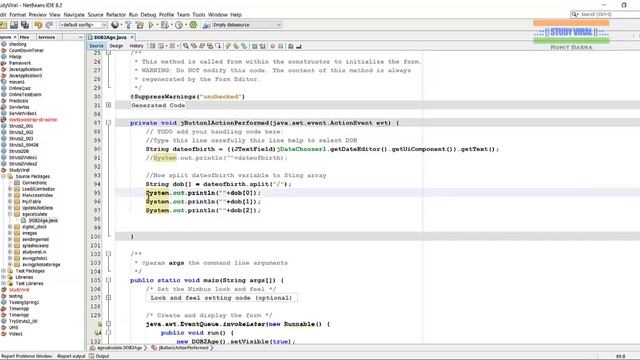Run project with green play icon
The width and height of the screenshot is (640, 360).
tap(151, 25)
